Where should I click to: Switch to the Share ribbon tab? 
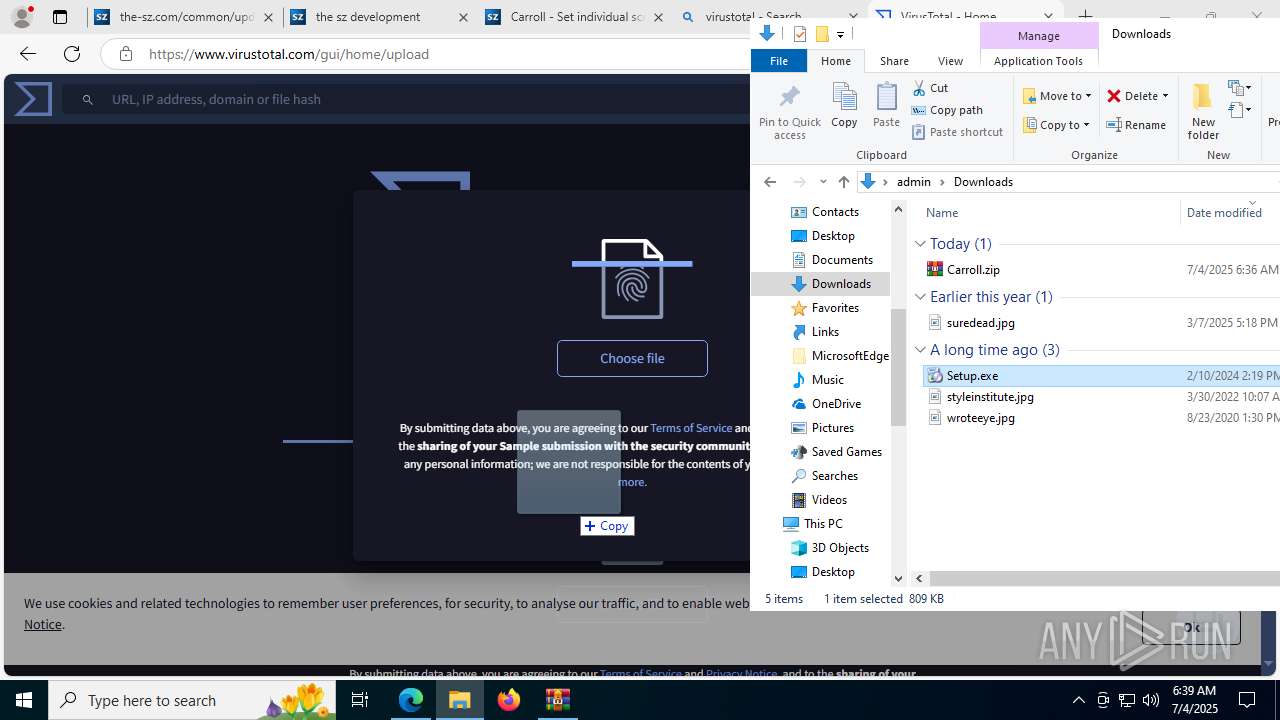point(894,61)
